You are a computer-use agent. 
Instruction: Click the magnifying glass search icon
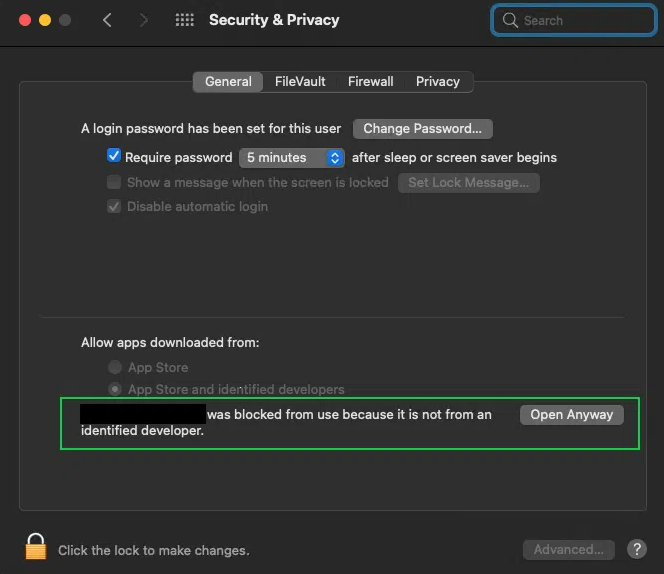click(x=510, y=20)
